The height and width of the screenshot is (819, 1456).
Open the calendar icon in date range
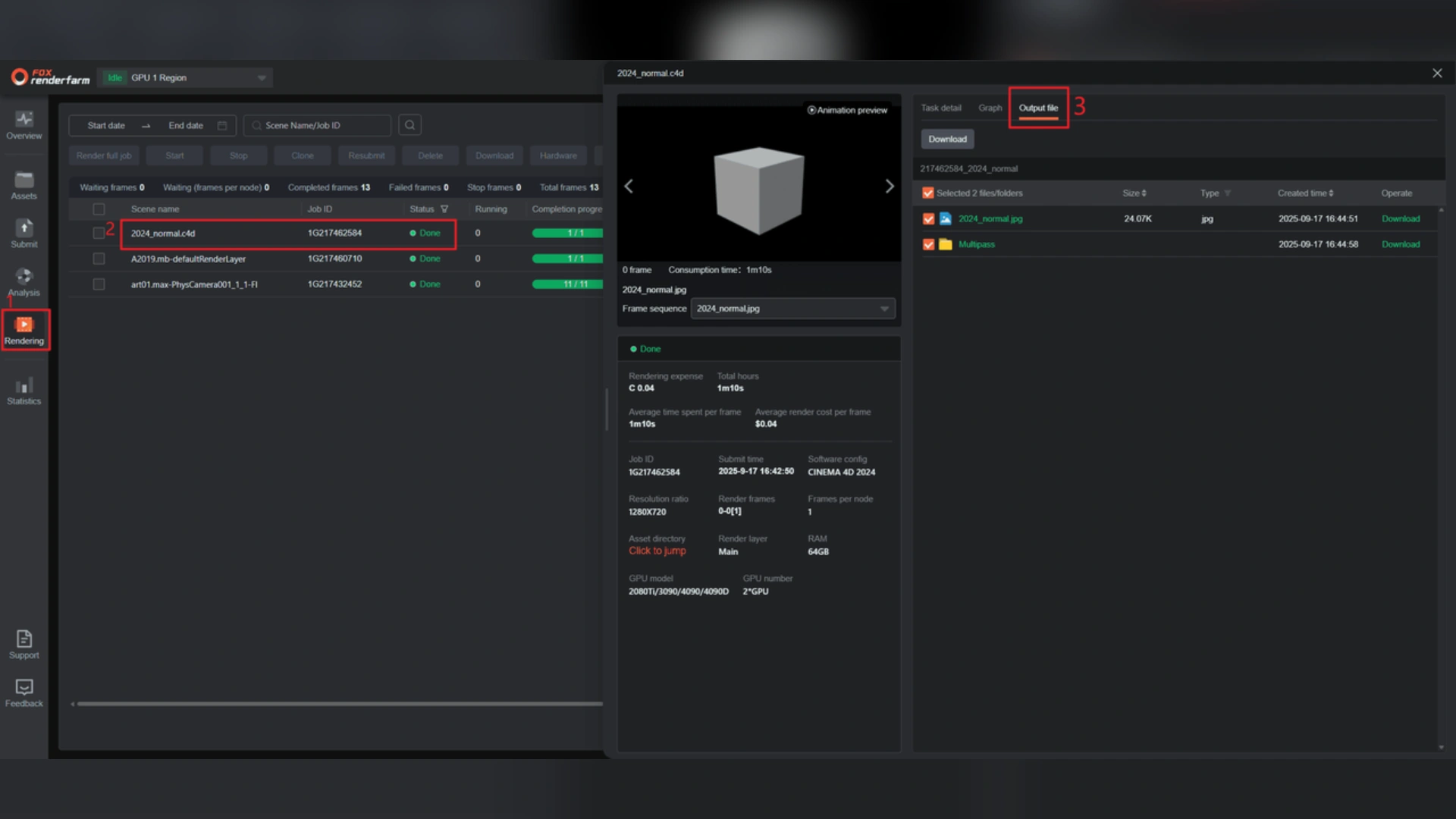point(222,126)
